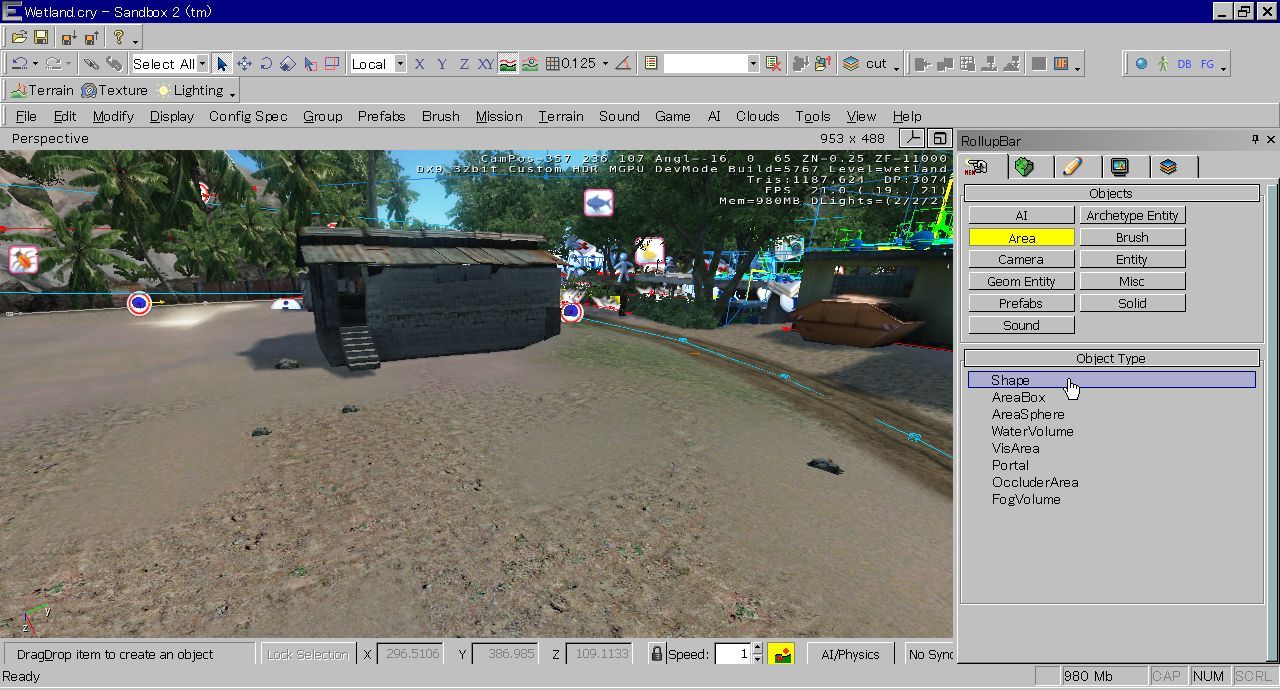Open the DB database view icon
The width and height of the screenshot is (1280, 690).
pyautogui.click(x=1185, y=63)
